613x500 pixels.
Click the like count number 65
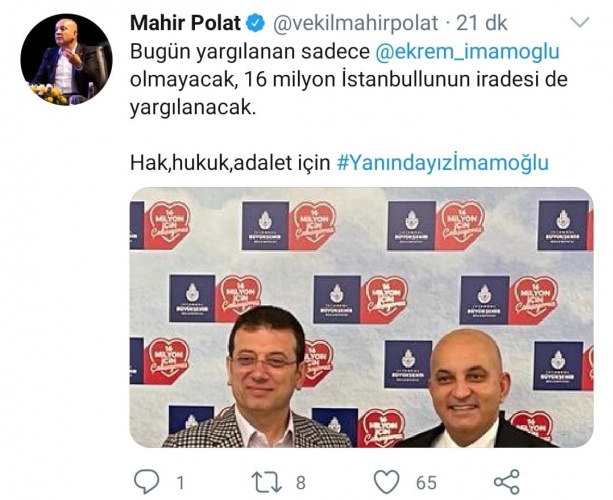[x=426, y=483]
